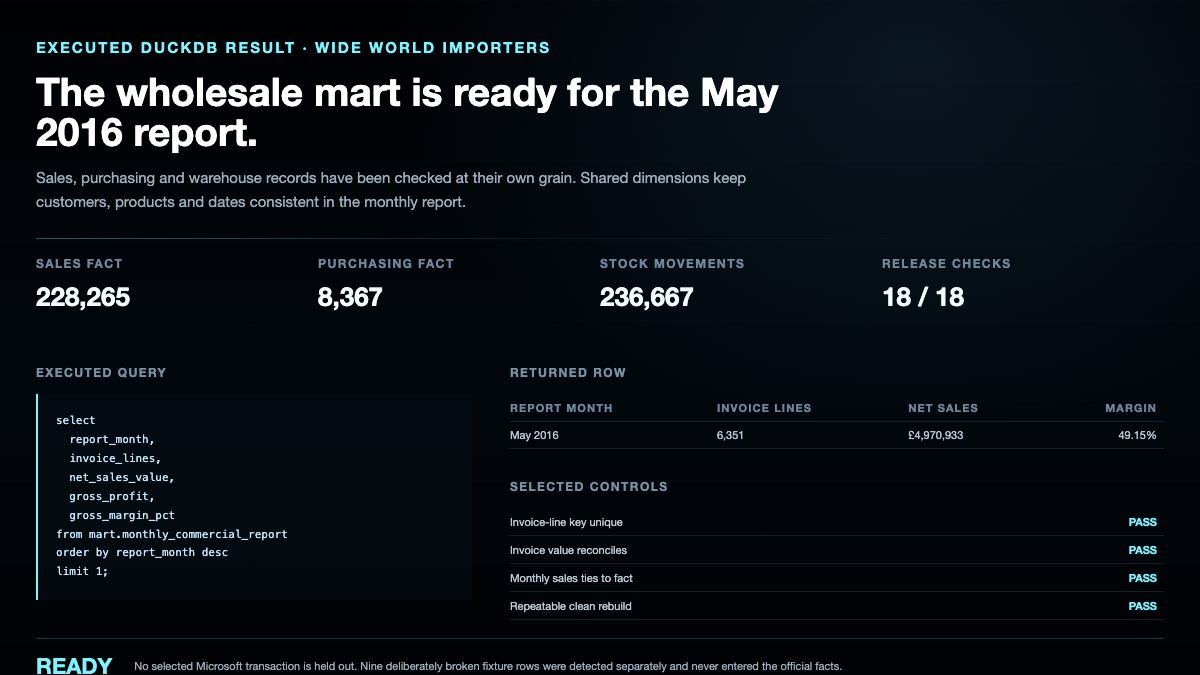Screen dimensions: 1200x675
Task: Select the 'May 2016' table cell
Action: point(535,436)
